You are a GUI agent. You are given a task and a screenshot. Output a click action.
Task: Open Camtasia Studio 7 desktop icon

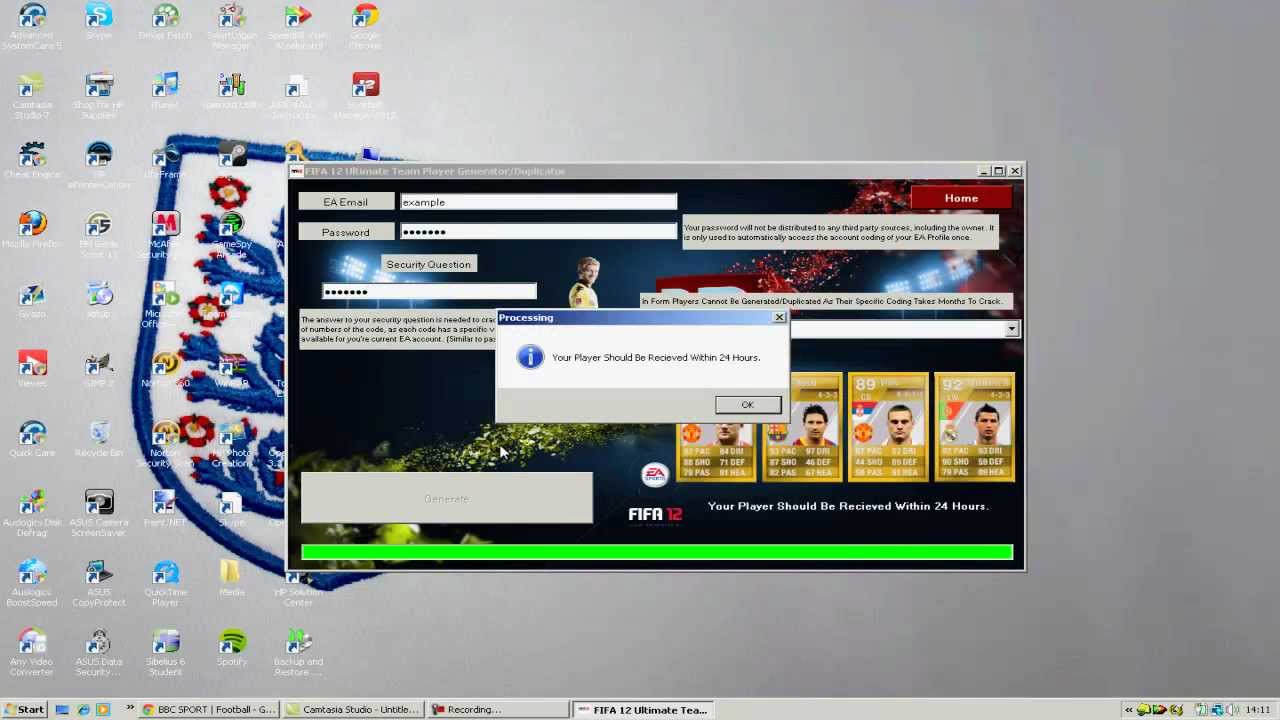pyautogui.click(x=32, y=96)
